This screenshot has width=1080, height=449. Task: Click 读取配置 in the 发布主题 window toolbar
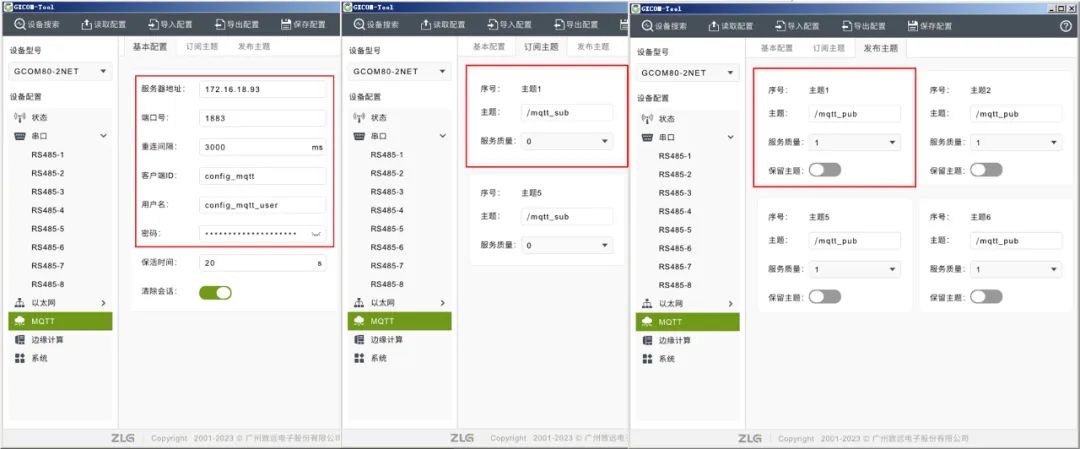[731, 25]
